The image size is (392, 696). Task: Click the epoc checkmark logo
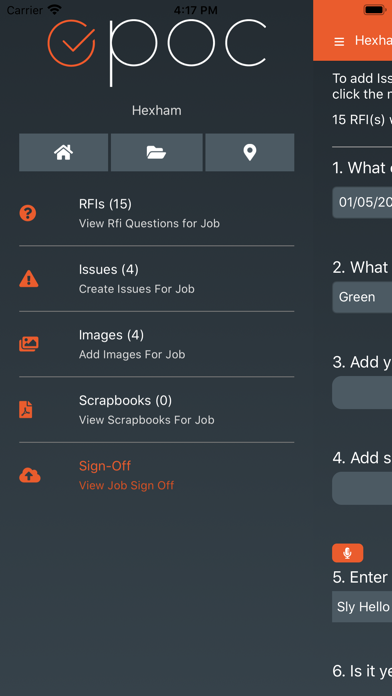71,43
